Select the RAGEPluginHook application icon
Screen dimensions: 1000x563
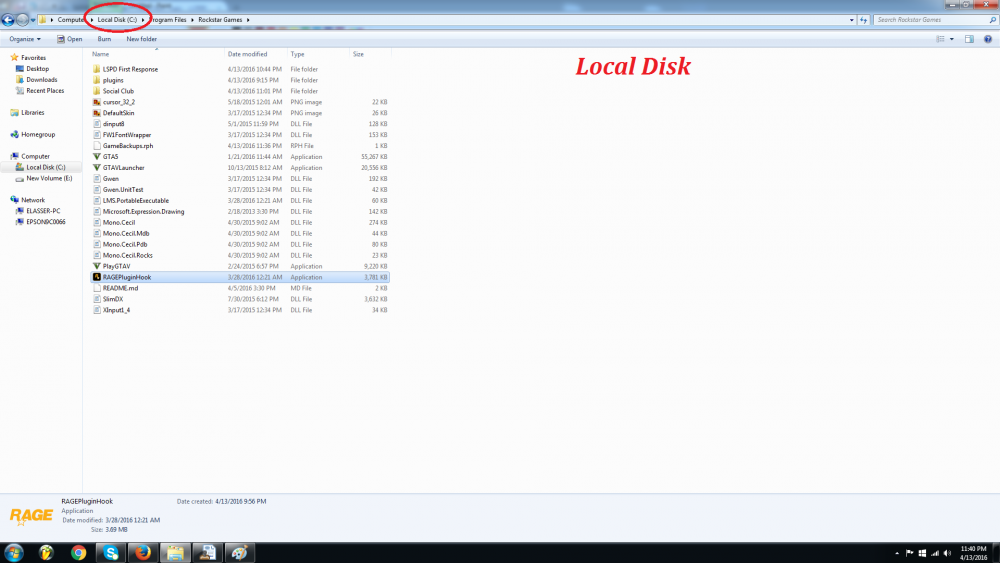coord(97,277)
